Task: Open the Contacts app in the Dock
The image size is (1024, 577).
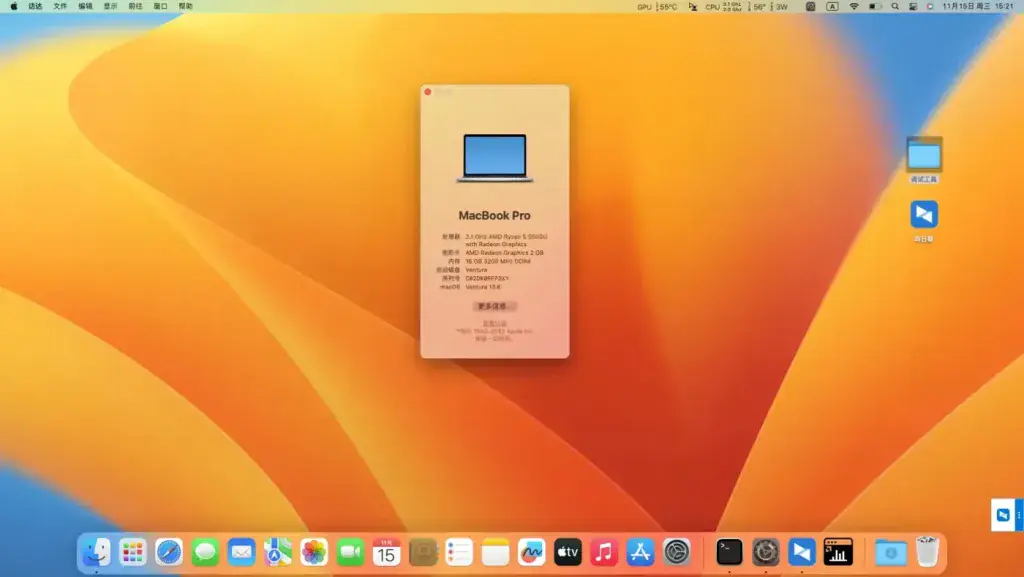Action: (x=423, y=553)
